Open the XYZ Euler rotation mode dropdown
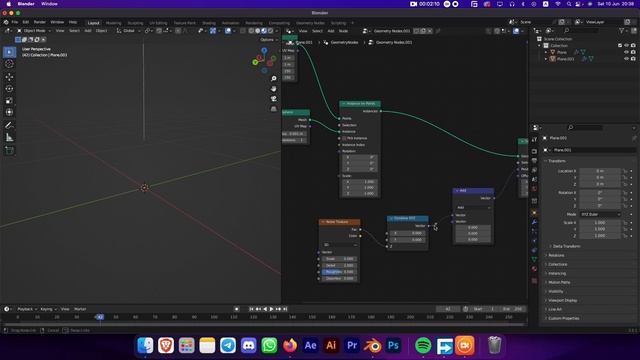 tap(600, 214)
